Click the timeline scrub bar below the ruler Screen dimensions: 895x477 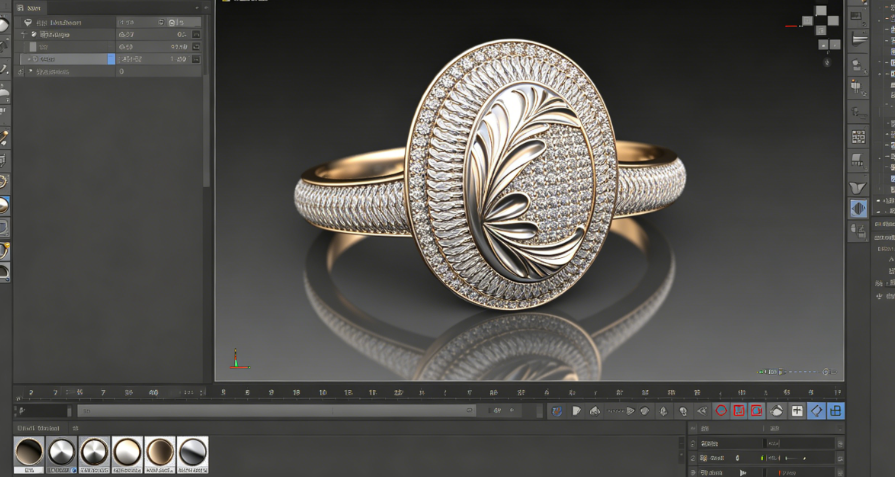277,410
